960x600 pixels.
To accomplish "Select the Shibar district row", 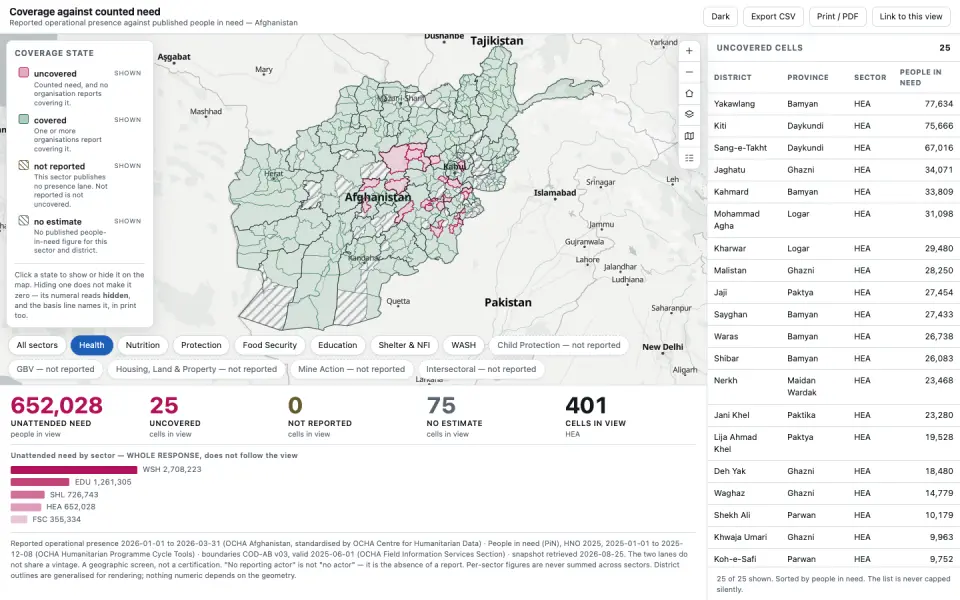I will pos(833,359).
